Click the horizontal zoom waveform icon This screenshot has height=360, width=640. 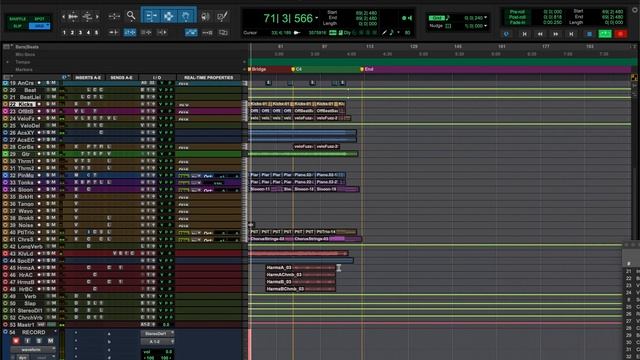click(x=73, y=16)
